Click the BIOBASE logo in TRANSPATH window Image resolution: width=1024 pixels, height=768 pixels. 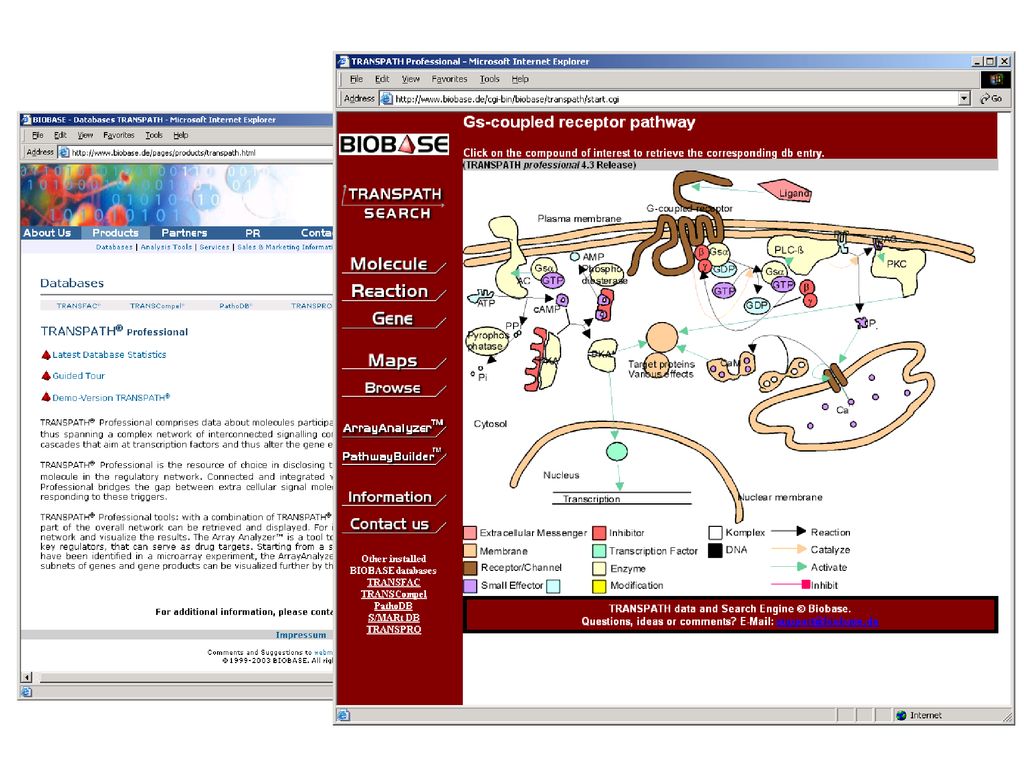pos(394,144)
